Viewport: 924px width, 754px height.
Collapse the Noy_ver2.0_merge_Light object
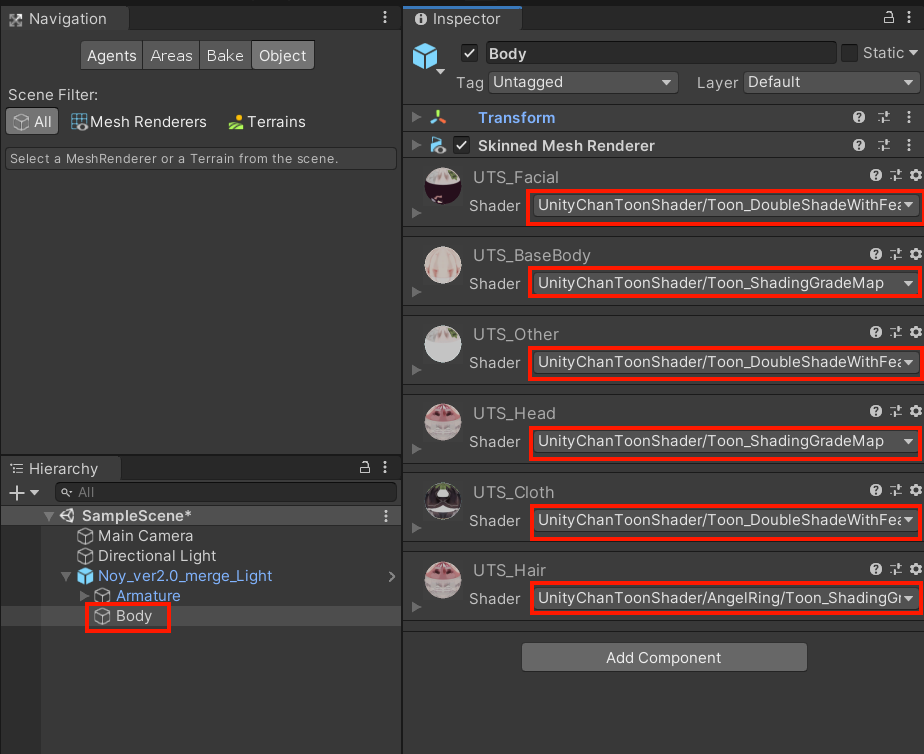click(x=66, y=576)
